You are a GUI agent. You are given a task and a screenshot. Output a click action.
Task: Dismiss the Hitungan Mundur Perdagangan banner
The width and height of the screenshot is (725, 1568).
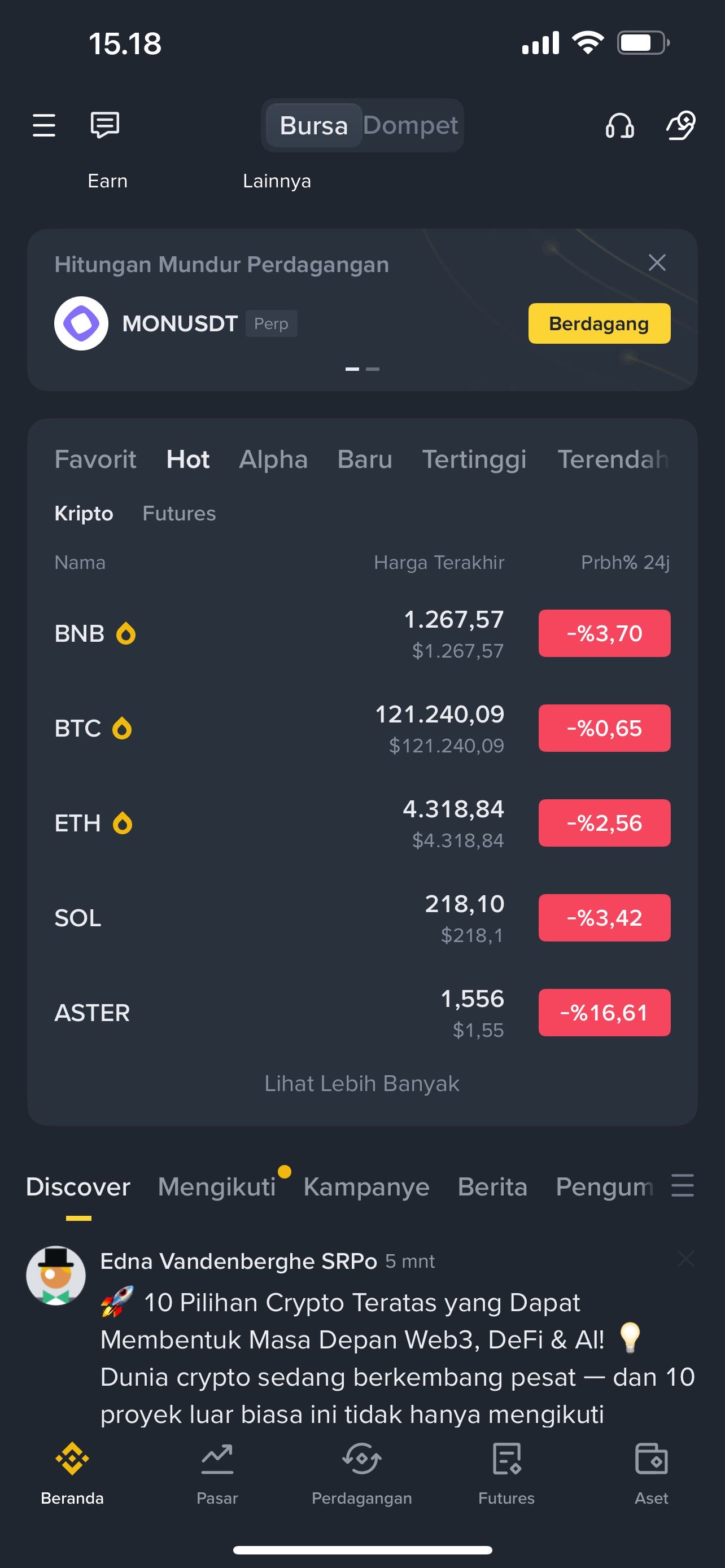pyautogui.click(x=657, y=263)
